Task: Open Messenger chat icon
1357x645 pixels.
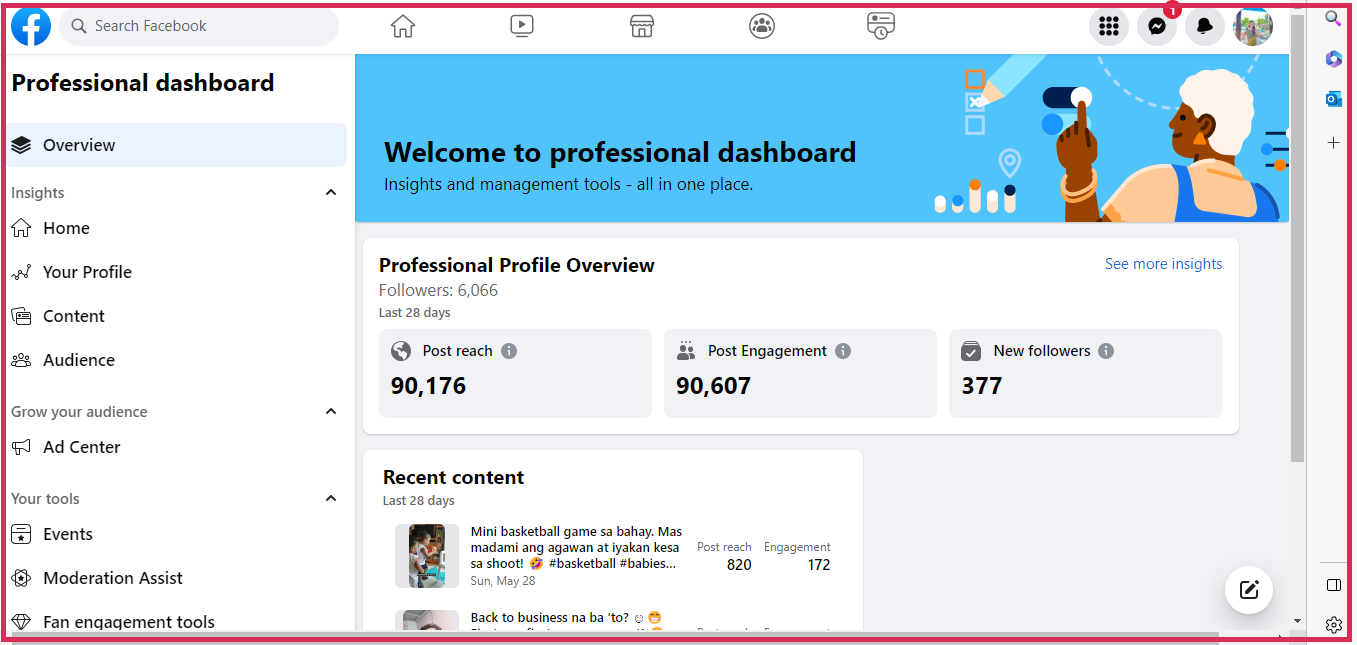Action: (1157, 27)
